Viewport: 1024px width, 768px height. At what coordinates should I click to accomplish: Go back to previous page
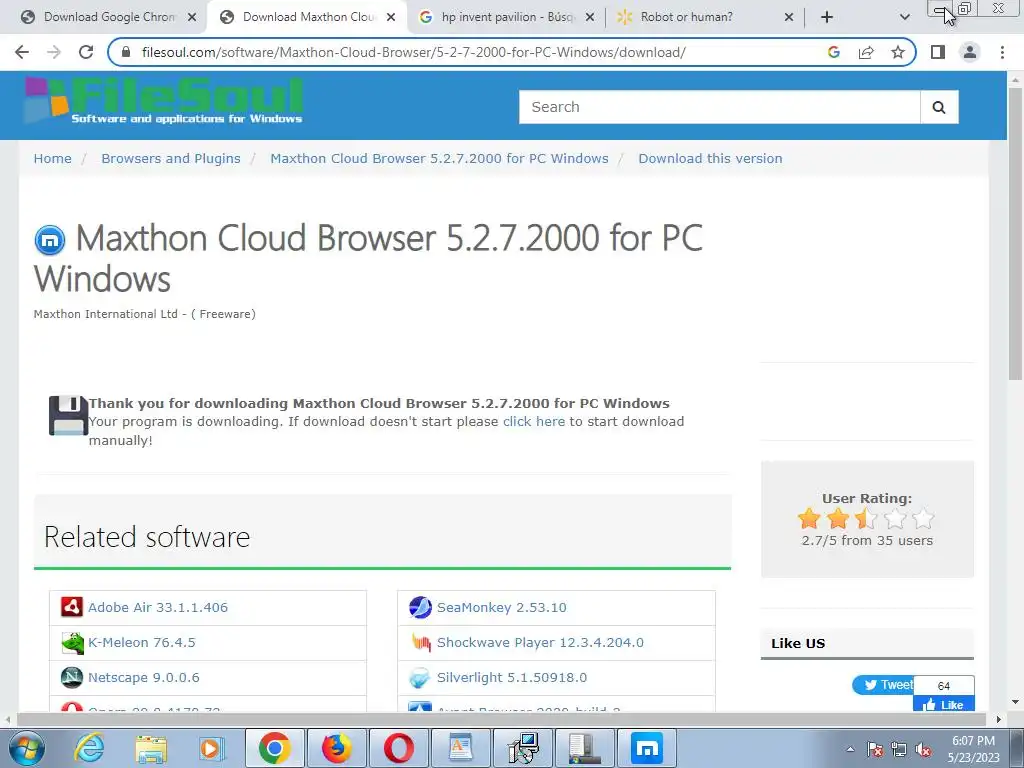click(x=22, y=52)
